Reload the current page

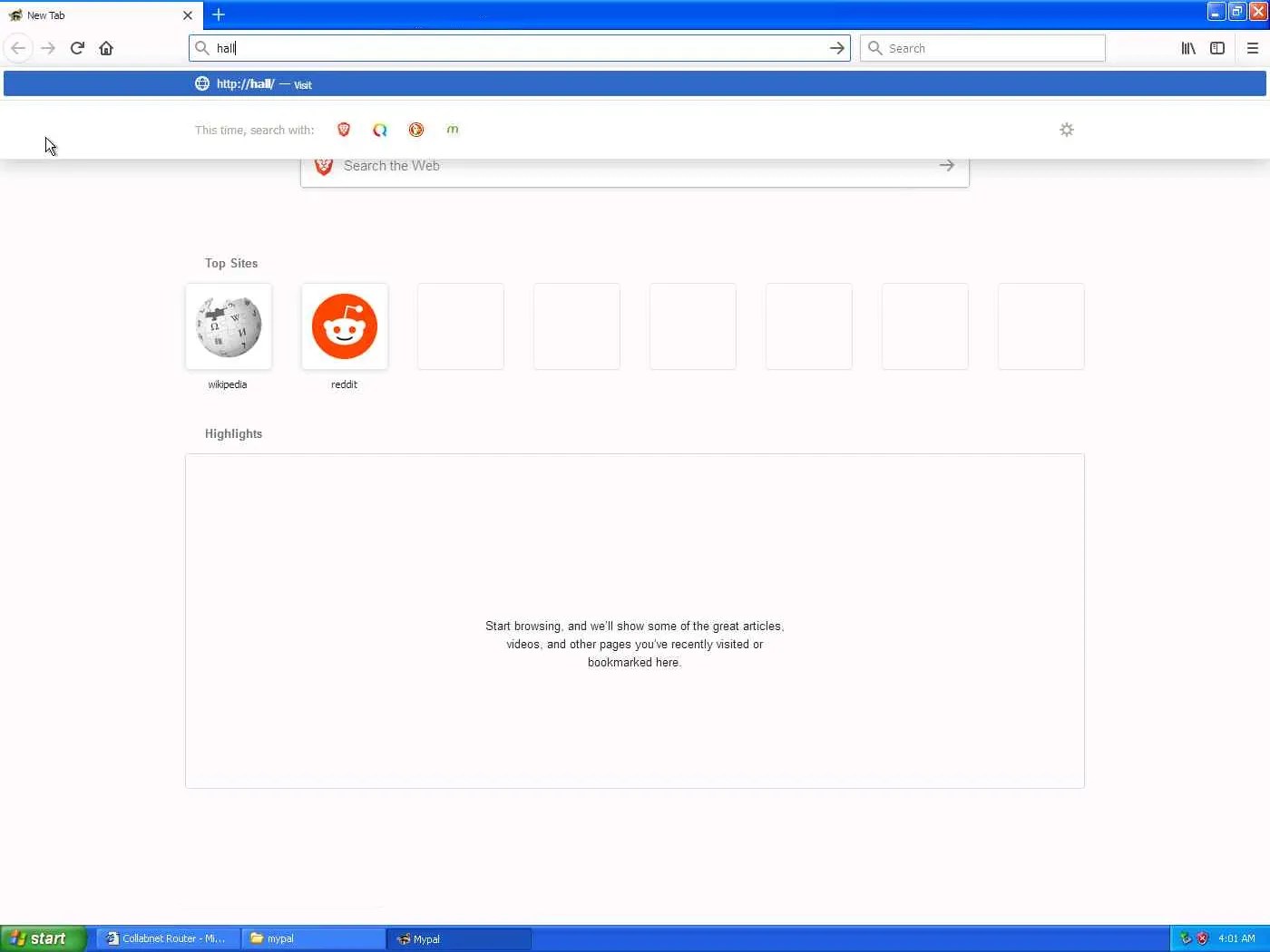tap(77, 48)
